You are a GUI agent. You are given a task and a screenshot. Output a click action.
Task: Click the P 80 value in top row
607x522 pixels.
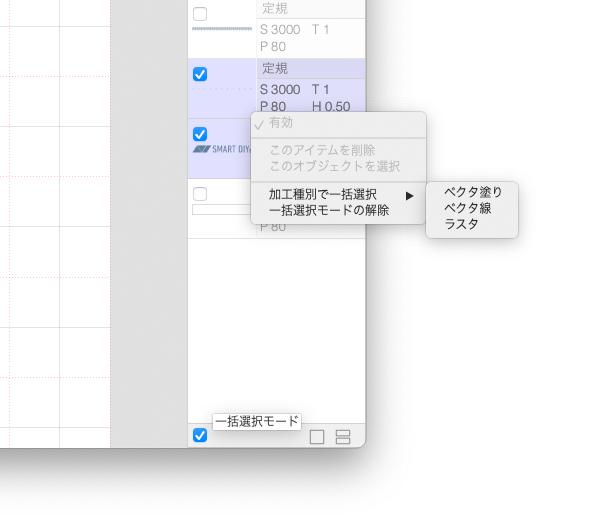pyautogui.click(x=273, y=46)
